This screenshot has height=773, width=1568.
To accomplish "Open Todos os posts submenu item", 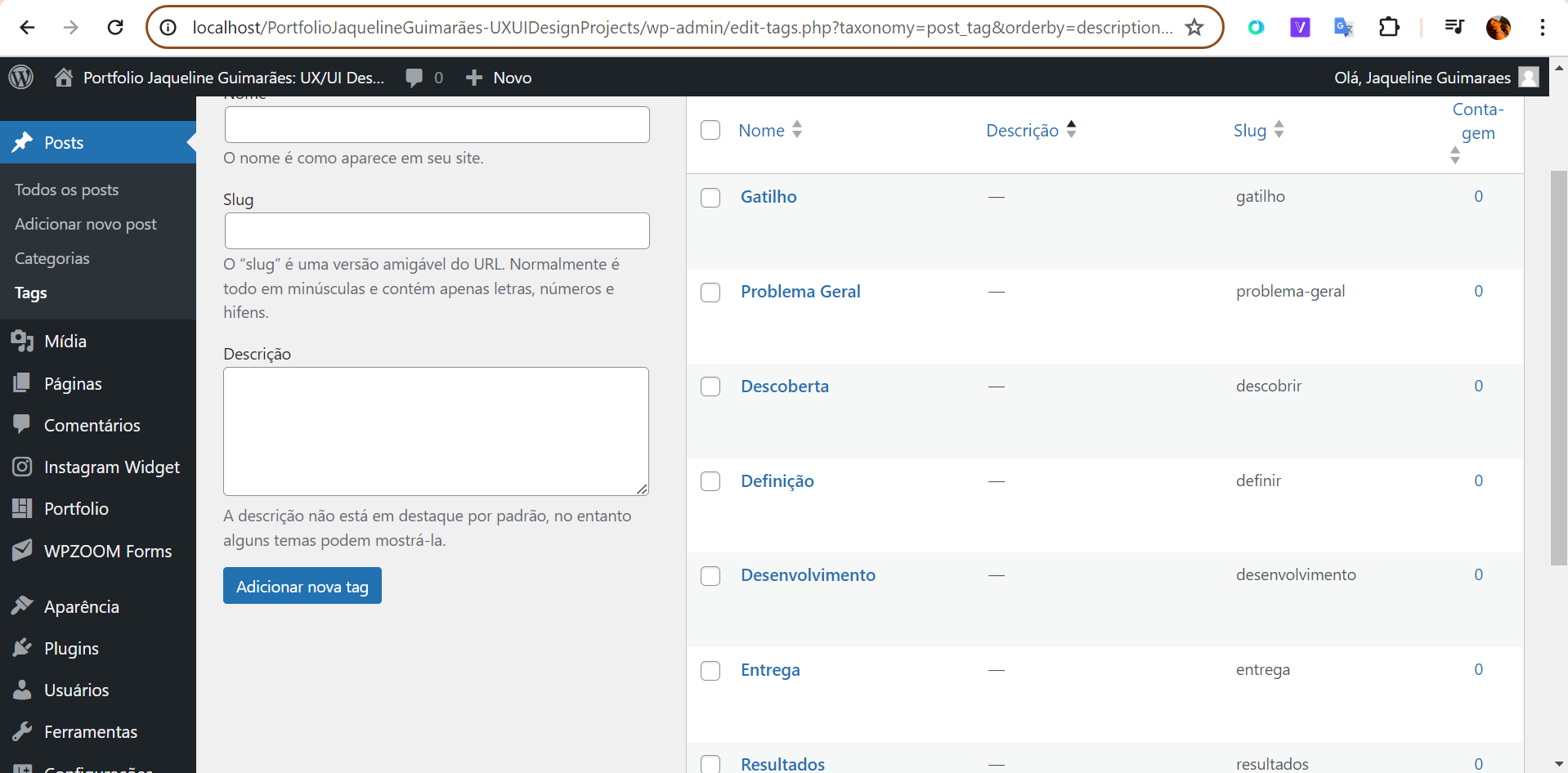I will [67, 190].
